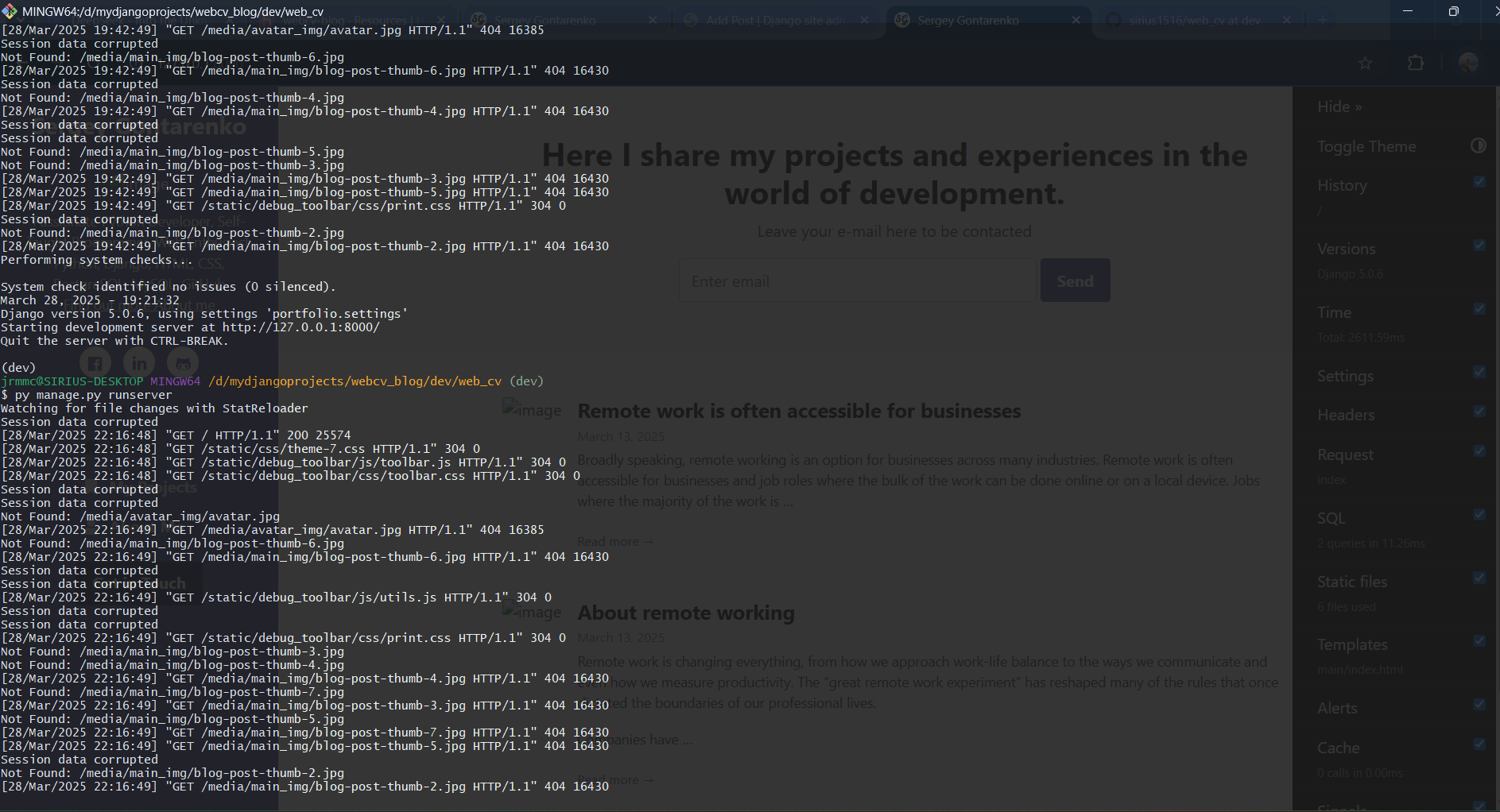Screen dimensions: 1500x812
Task: Open the History debug panel
Action: coord(1342,185)
